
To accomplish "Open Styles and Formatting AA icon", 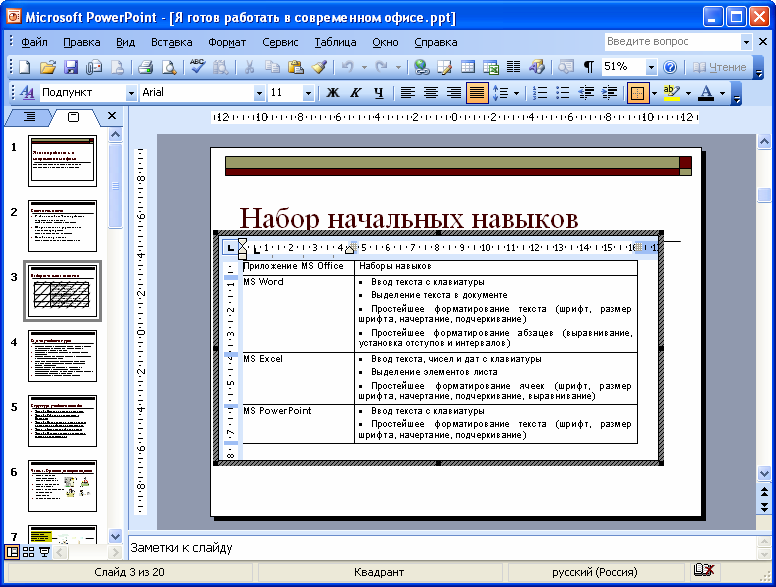I will pos(28,93).
